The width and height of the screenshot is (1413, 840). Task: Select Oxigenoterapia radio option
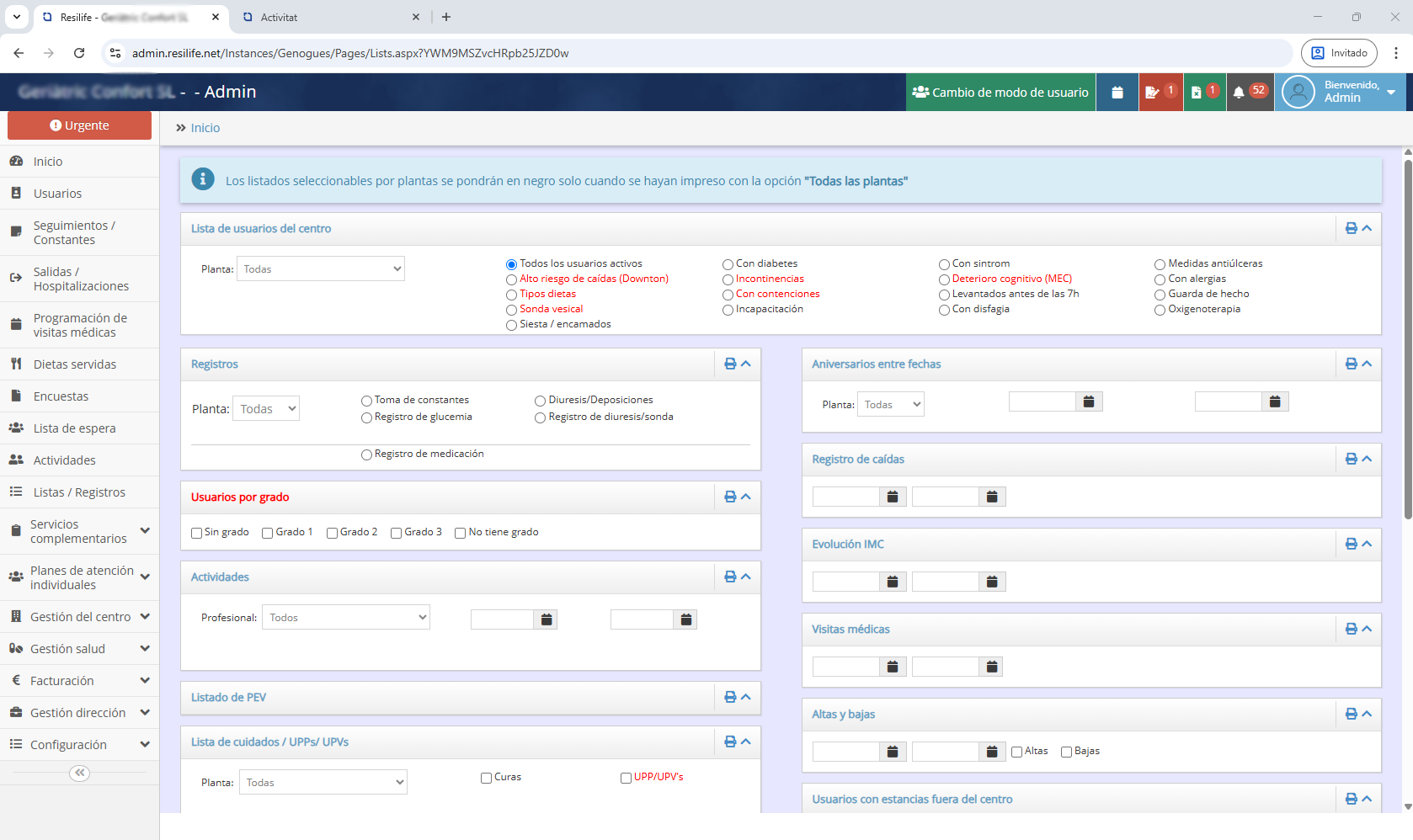1160,310
